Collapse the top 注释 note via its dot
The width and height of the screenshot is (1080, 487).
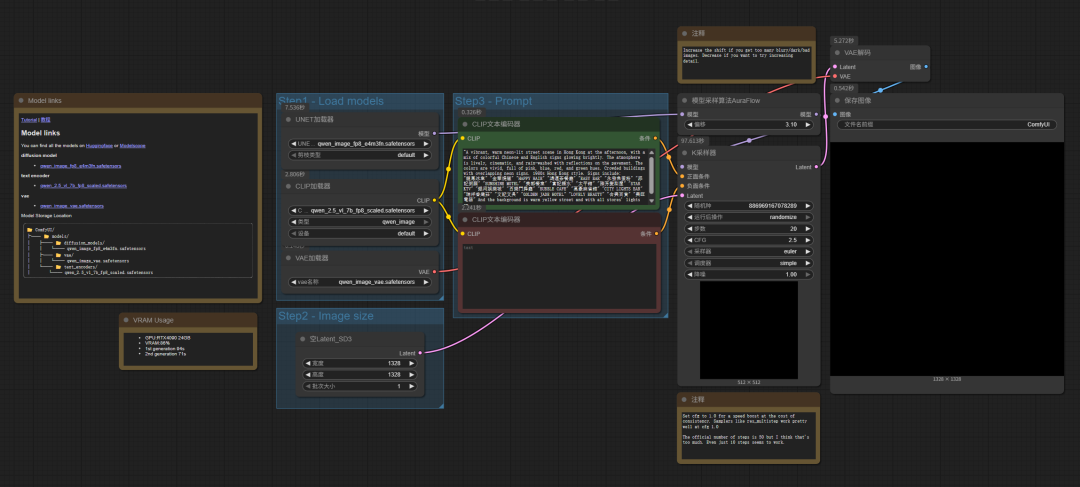(x=685, y=33)
